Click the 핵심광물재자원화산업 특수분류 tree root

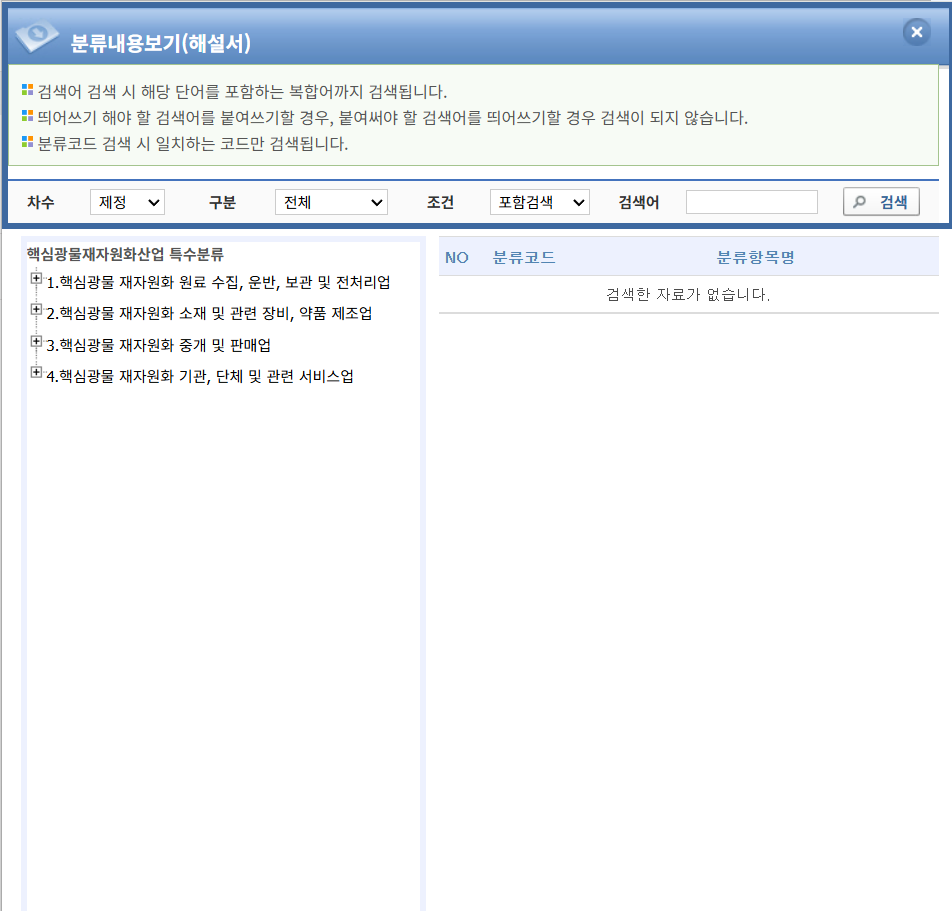[x=125, y=254]
